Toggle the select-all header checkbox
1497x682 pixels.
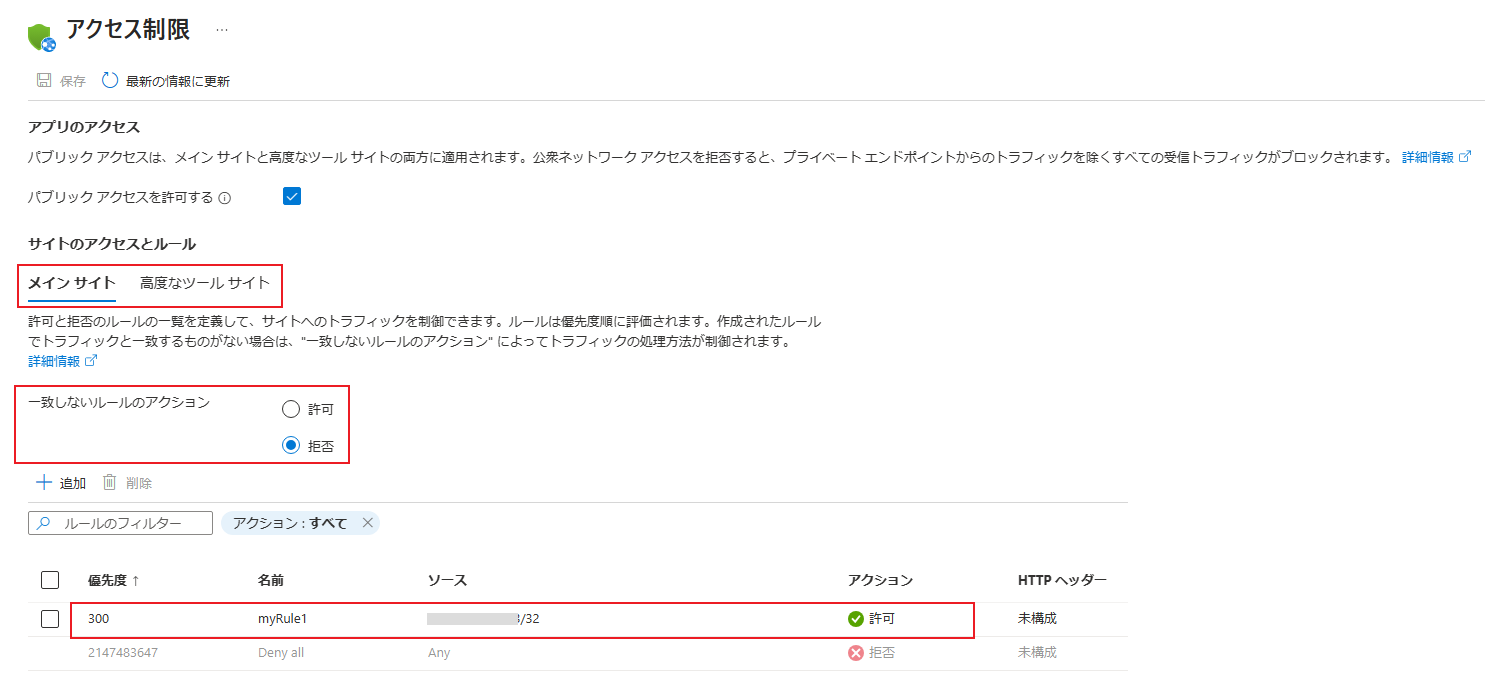point(50,580)
